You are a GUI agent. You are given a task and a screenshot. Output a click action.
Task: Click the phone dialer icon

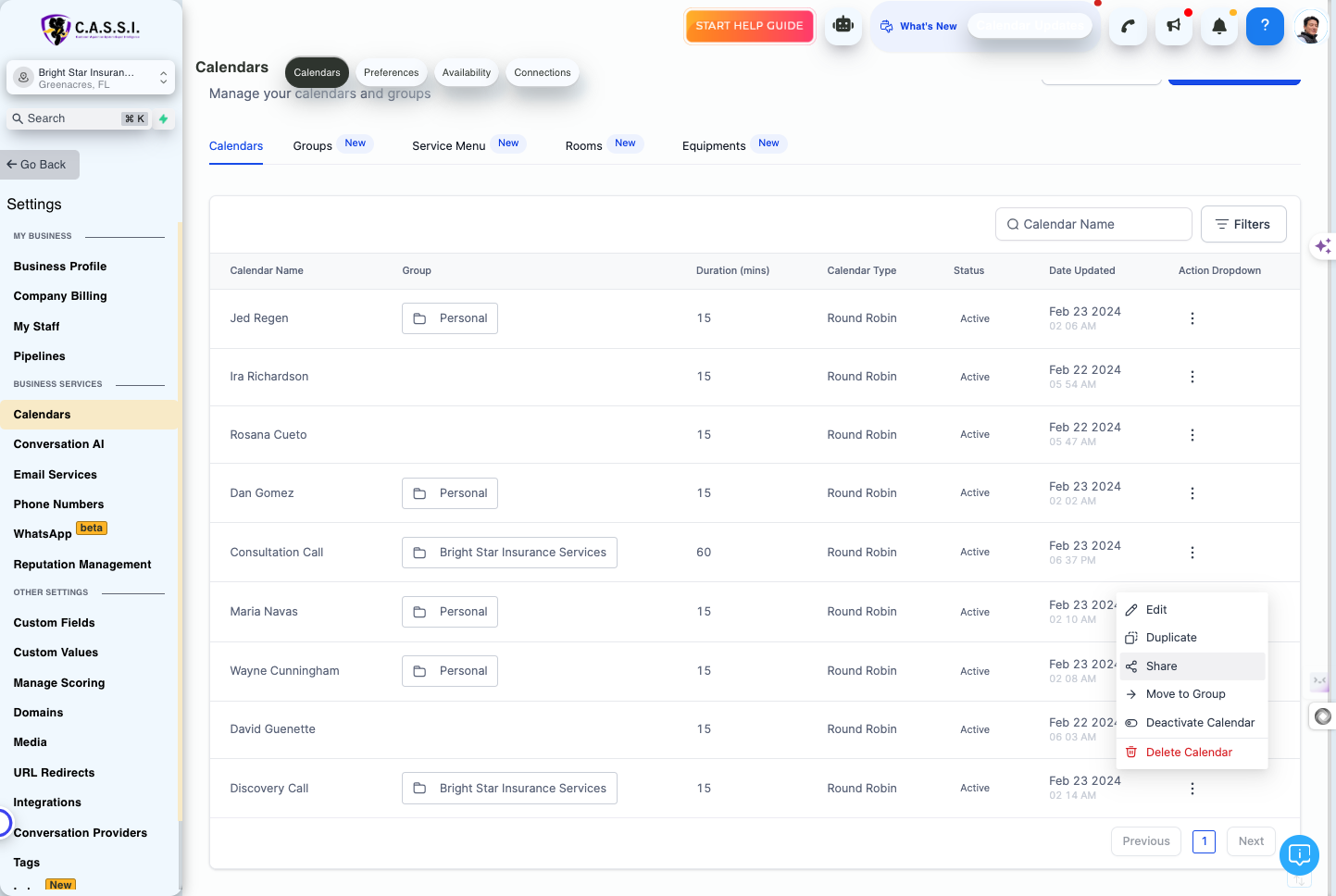point(1128,26)
